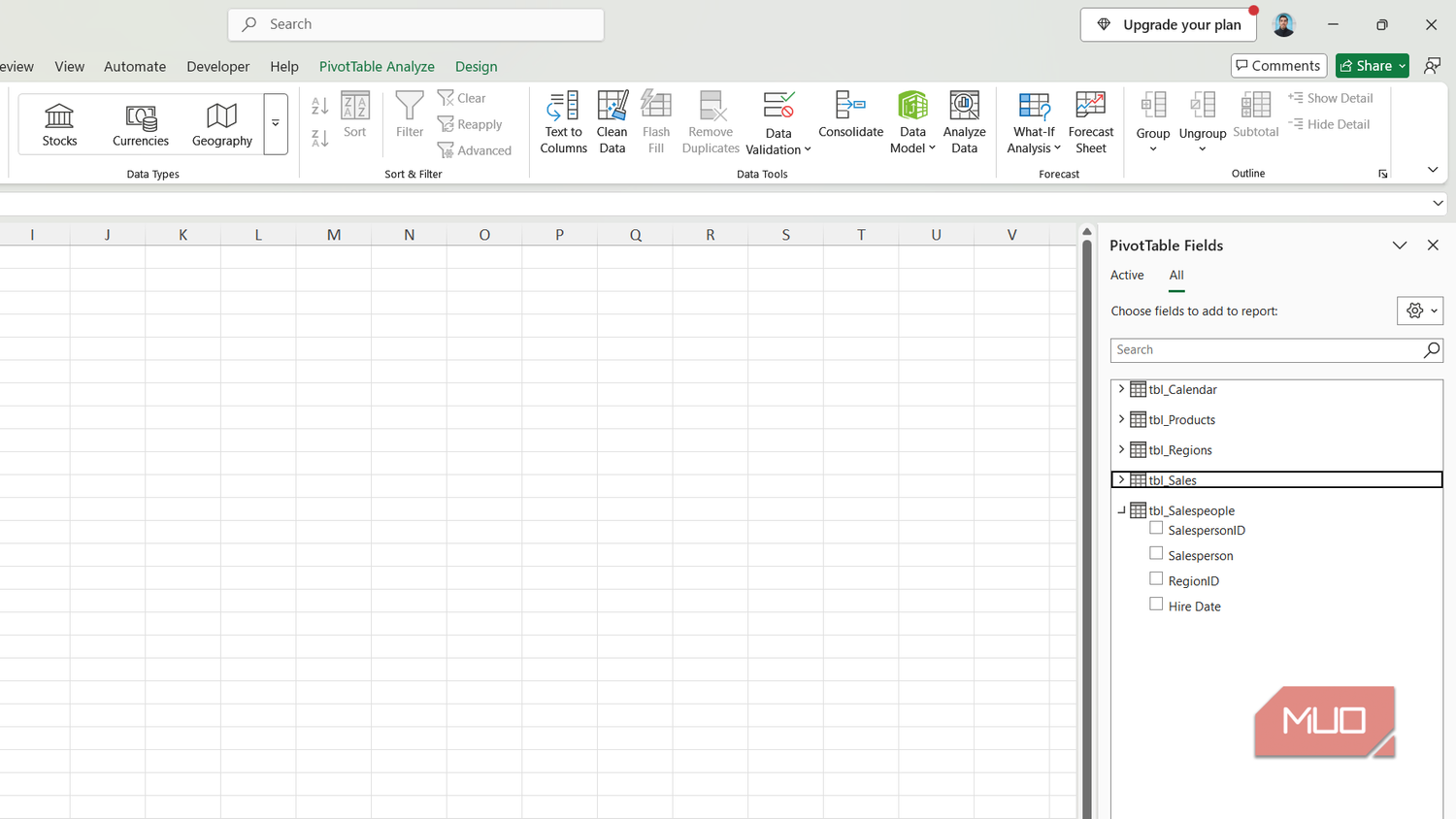The width and height of the screenshot is (1456, 819).
Task: Select column M header
Action: click(334, 235)
